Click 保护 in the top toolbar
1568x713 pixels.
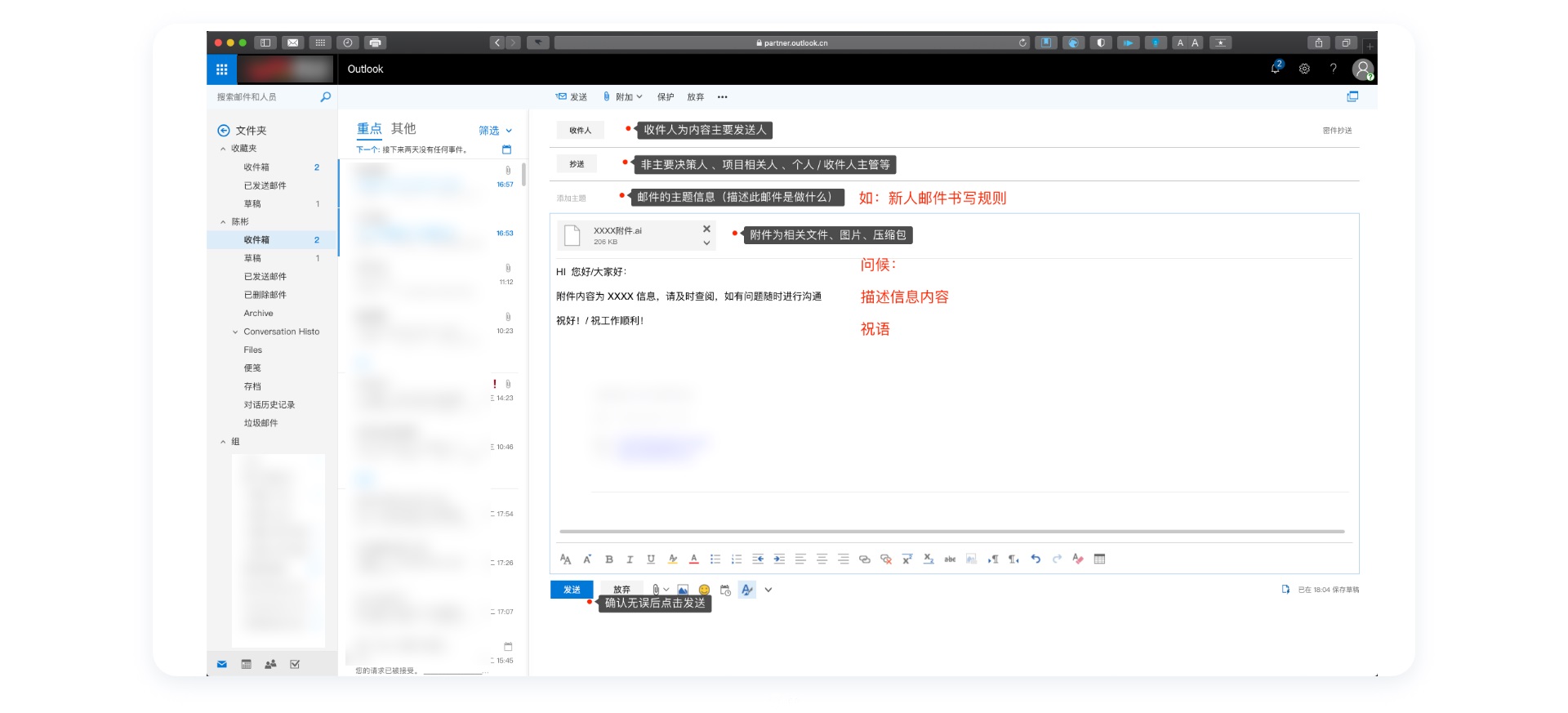[x=666, y=96]
